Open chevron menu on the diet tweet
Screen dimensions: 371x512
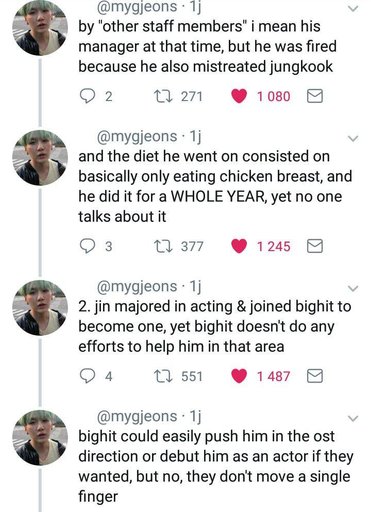[x=353, y=138]
